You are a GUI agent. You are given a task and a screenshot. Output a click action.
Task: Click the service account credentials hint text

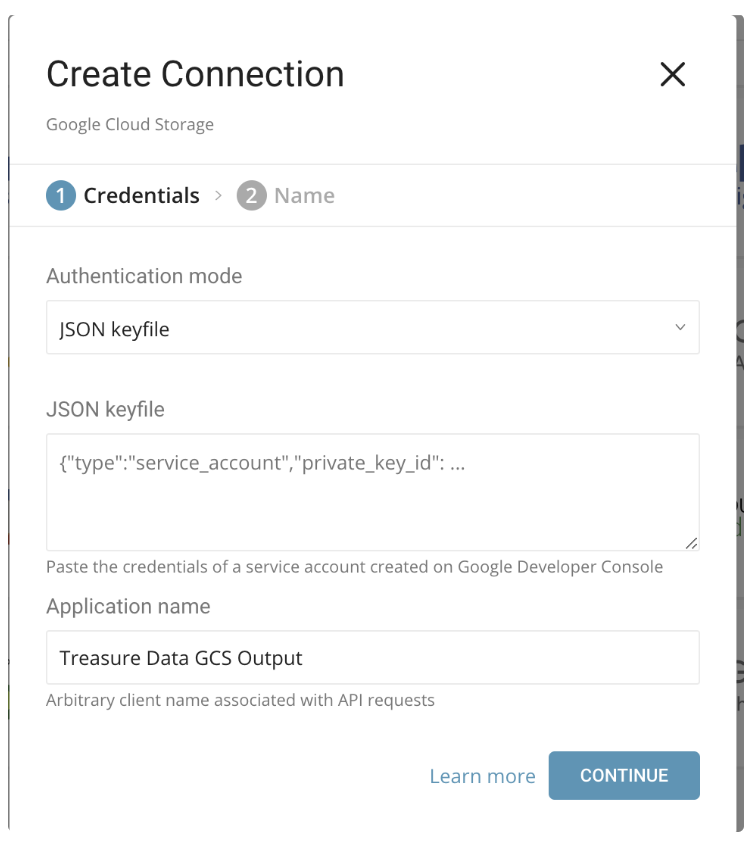click(x=354, y=567)
